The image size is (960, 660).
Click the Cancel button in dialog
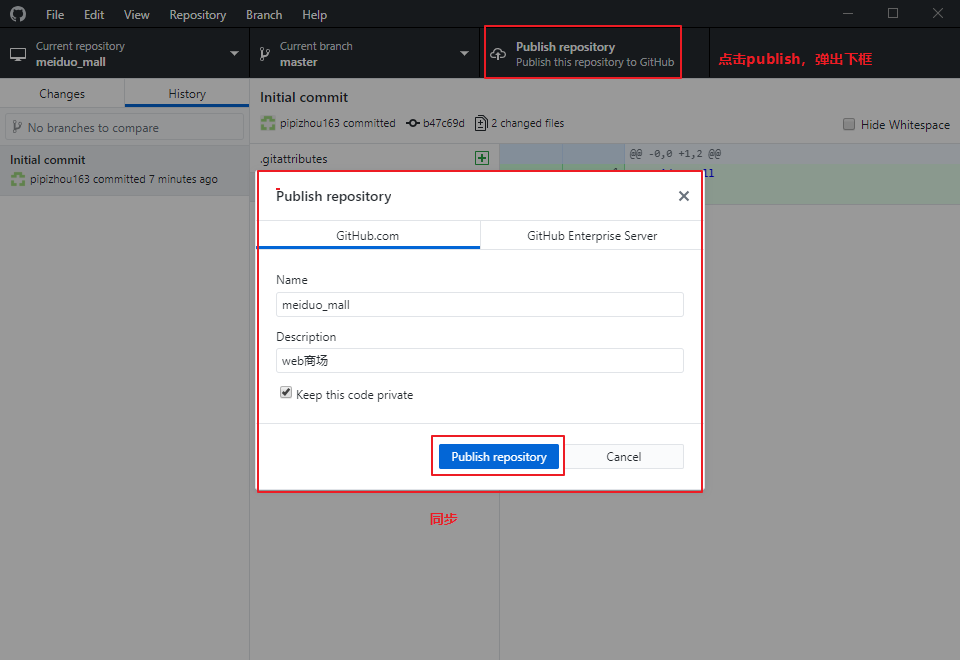(623, 457)
